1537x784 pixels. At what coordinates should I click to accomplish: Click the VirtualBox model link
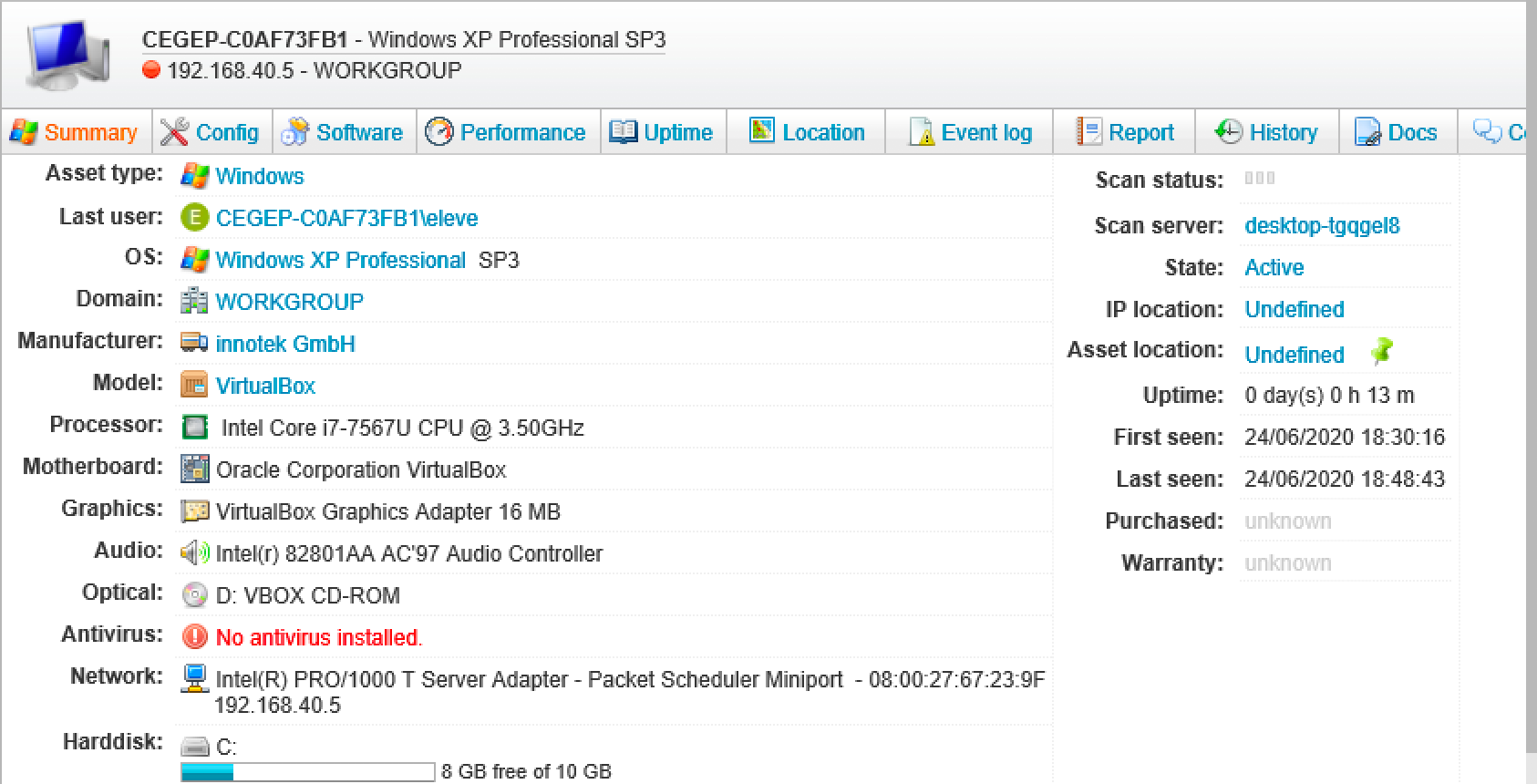(265, 386)
